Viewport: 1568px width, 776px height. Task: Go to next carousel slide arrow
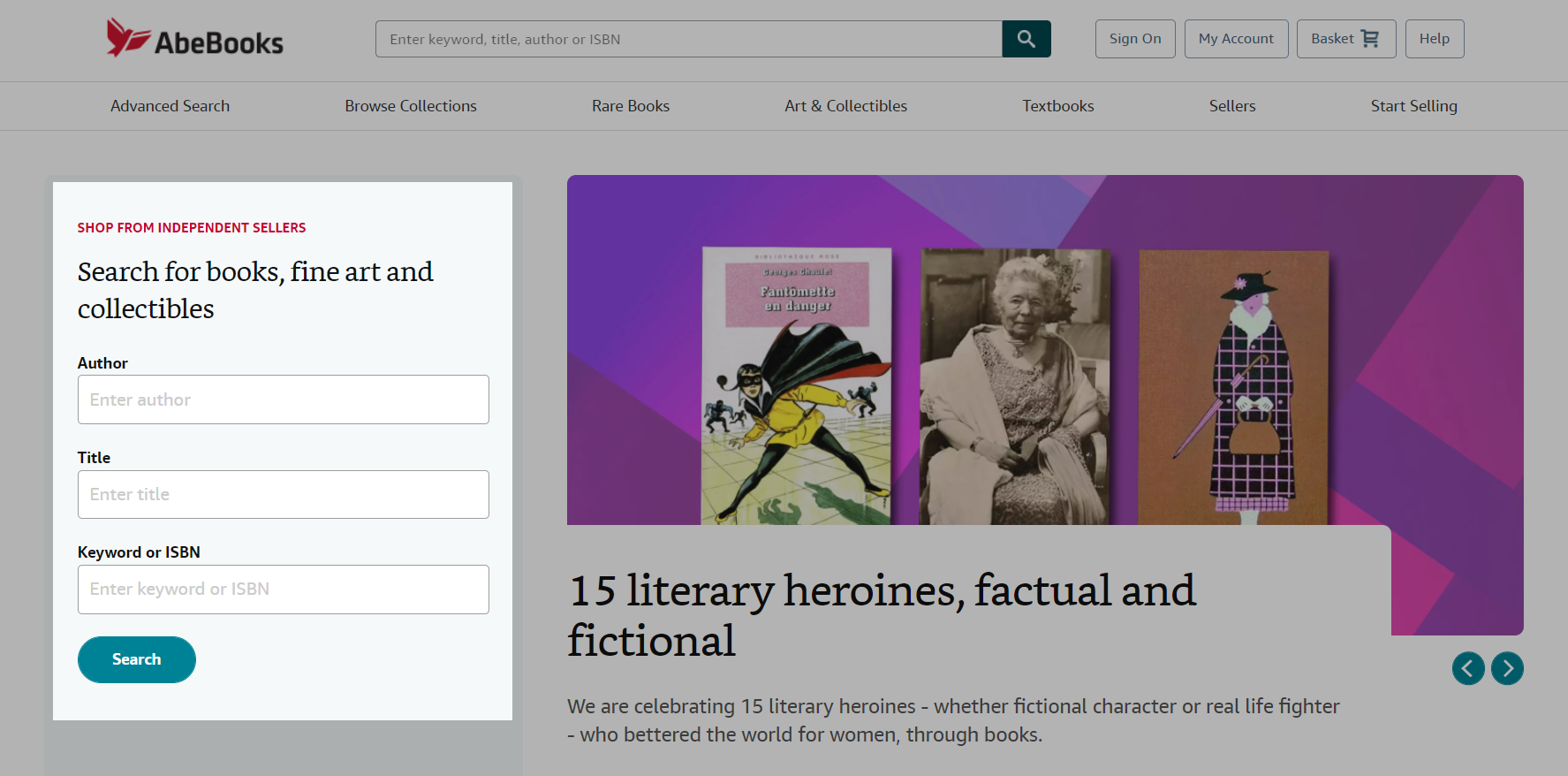point(1507,668)
